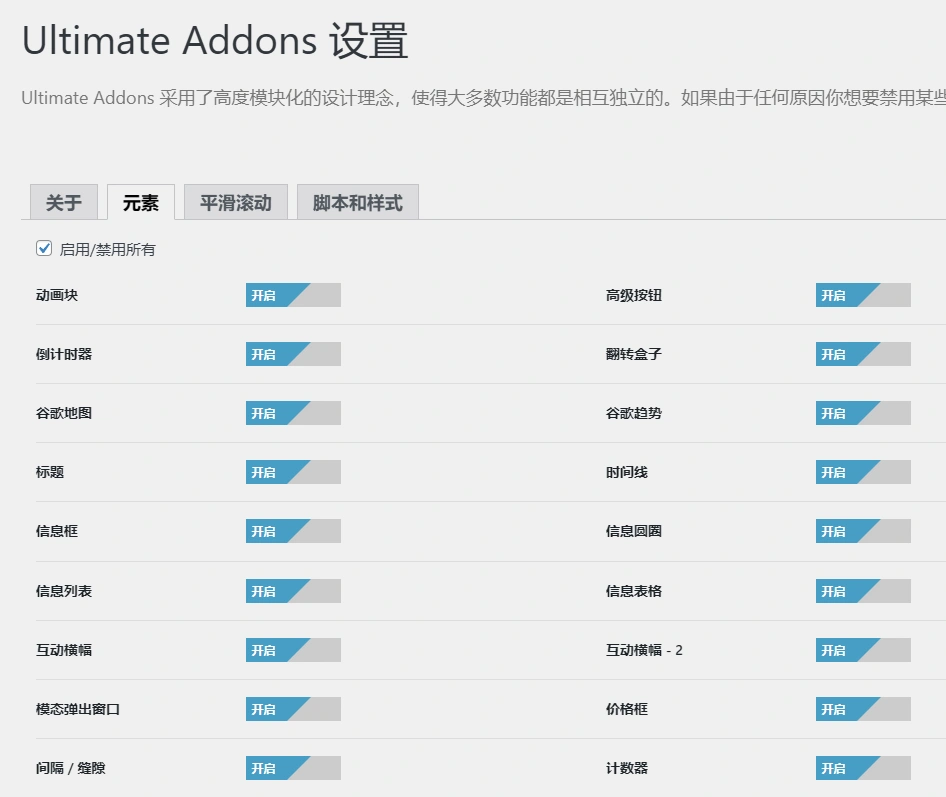Image resolution: width=946 pixels, height=797 pixels.
Task: Open the 平滑滚动 tab
Action: pos(235,202)
